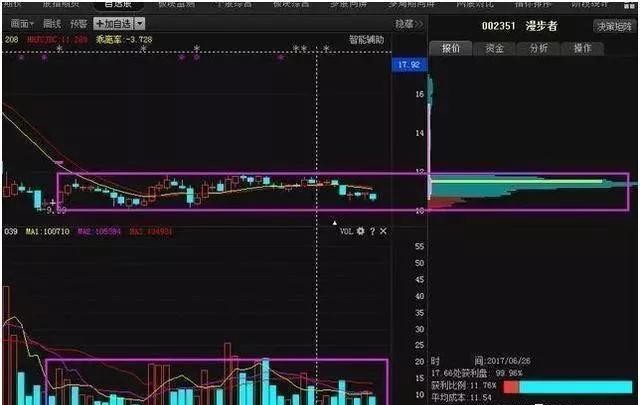Expand the arrow next to +加自选
Viewport: 640px width, 405px height.
[140, 24]
